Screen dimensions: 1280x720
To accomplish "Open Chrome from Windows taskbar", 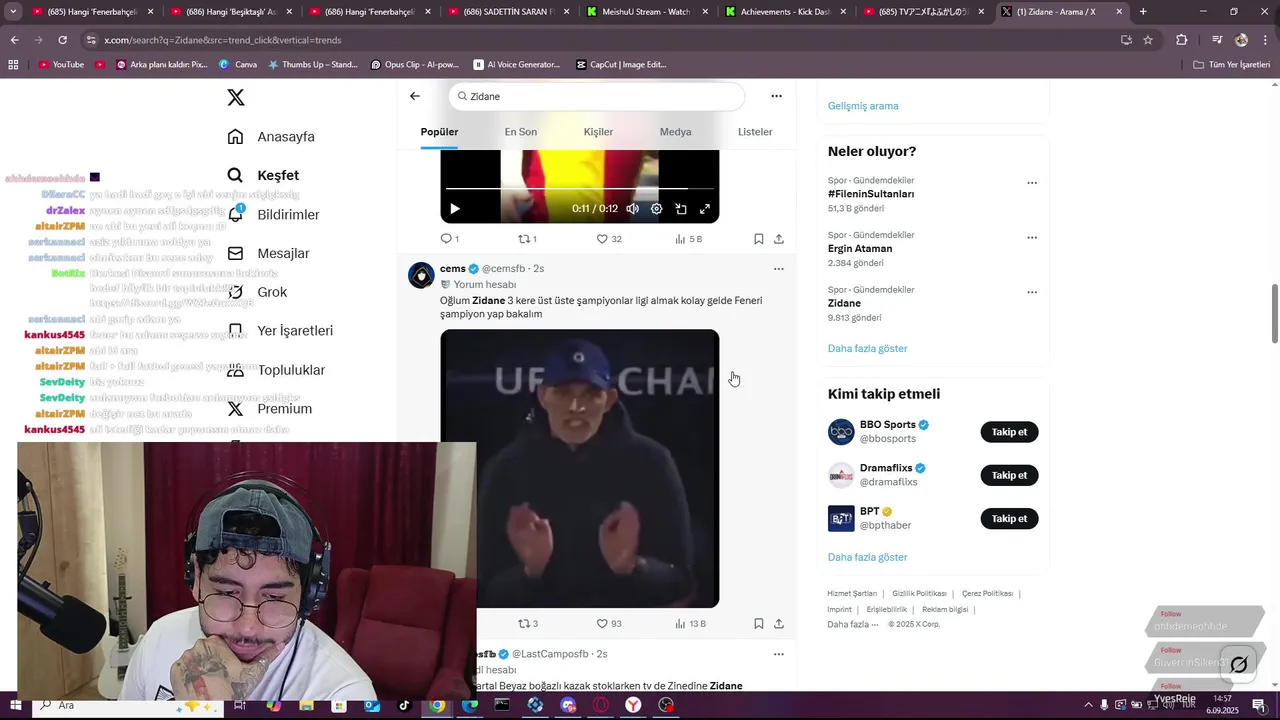I will [437, 705].
